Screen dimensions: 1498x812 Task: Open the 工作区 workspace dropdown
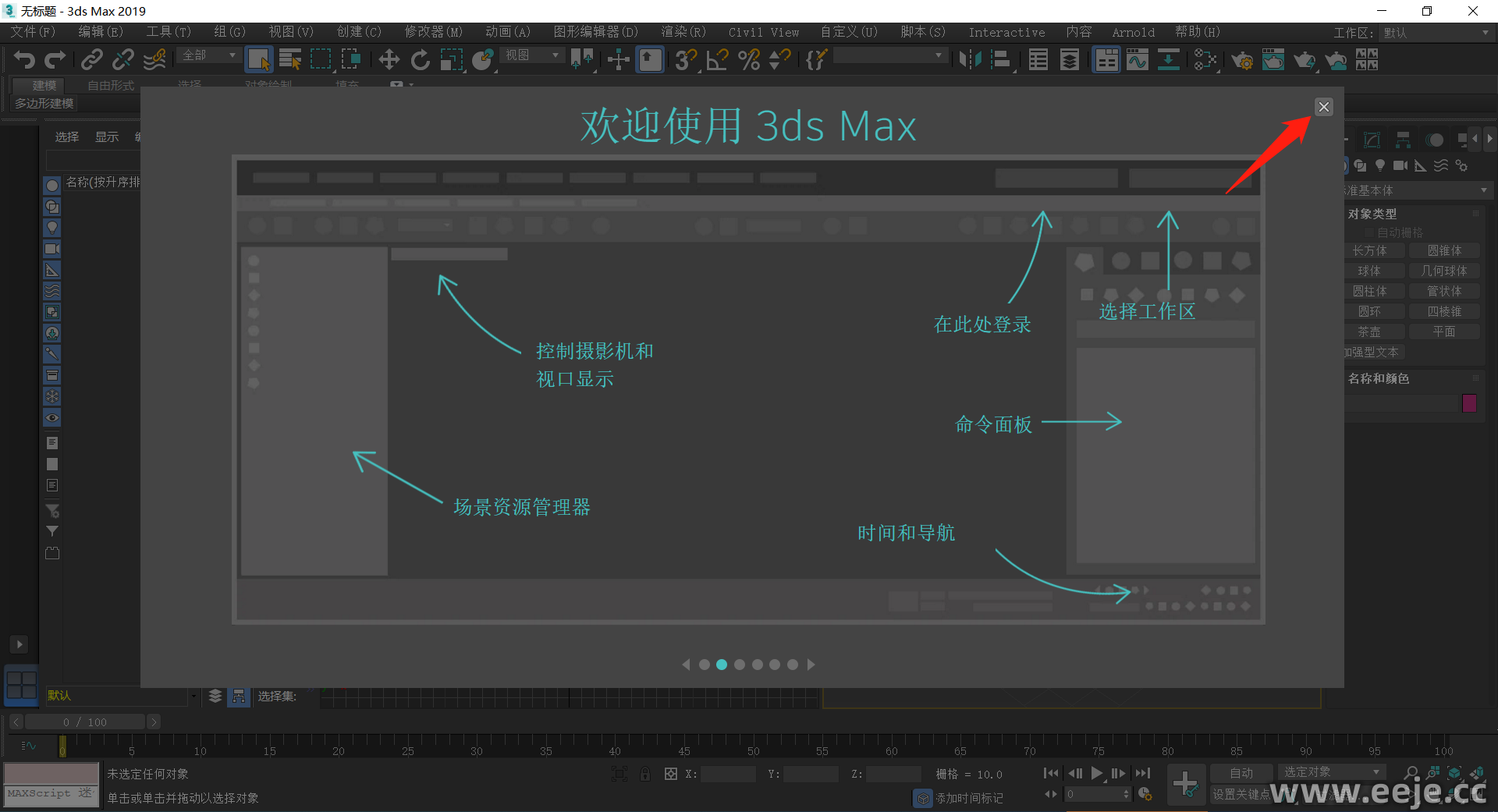[x=1435, y=33]
